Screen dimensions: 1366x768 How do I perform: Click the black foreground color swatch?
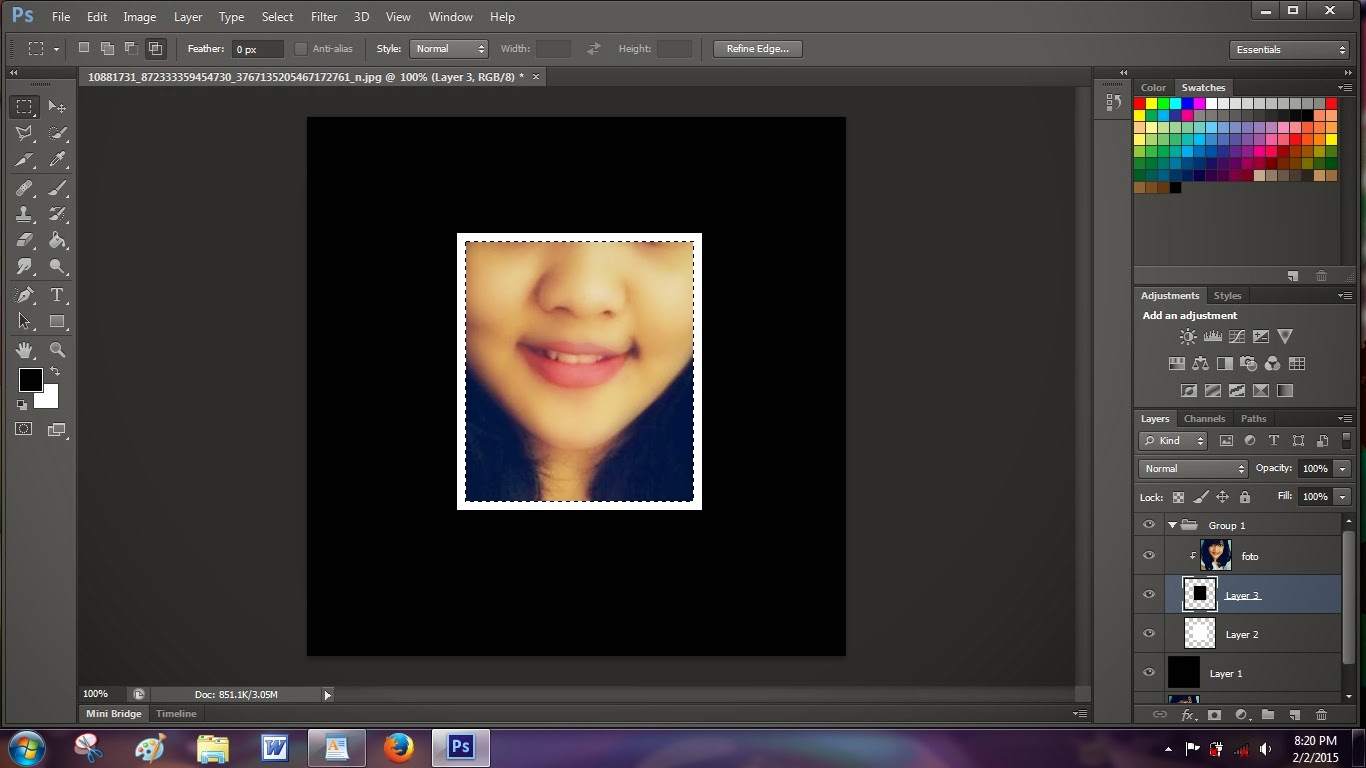click(30, 380)
